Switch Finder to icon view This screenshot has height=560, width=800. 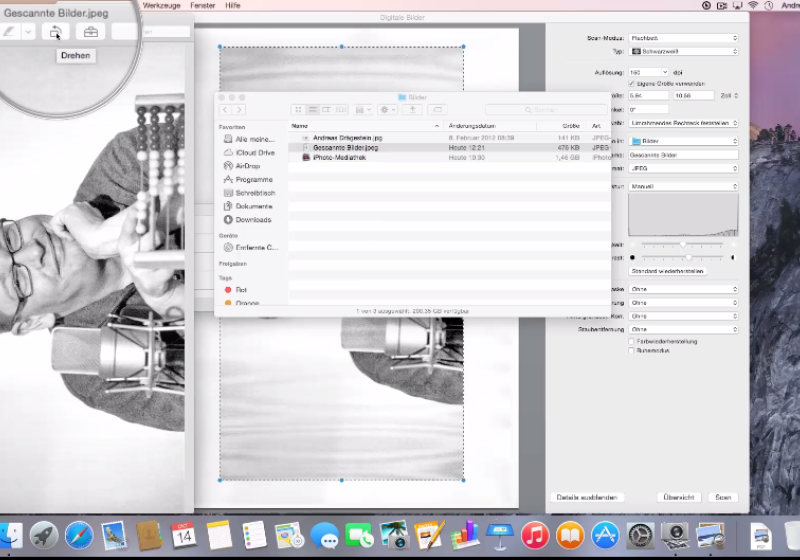(x=298, y=109)
